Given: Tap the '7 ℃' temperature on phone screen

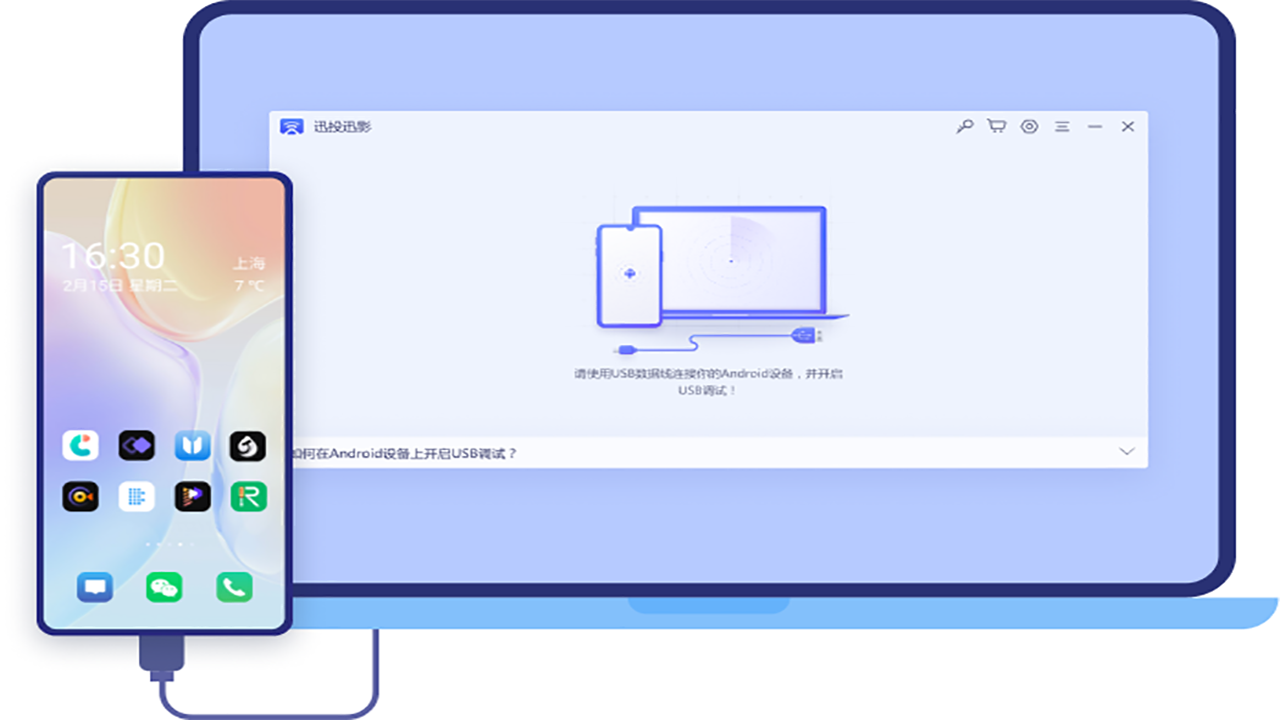Looking at the screenshot, I should (250, 286).
